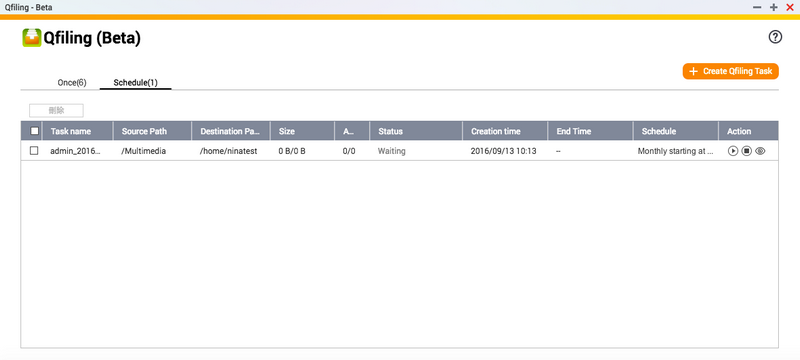Click the 0 B/0 B size cell
The image size is (800, 360).
(x=292, y=151)
